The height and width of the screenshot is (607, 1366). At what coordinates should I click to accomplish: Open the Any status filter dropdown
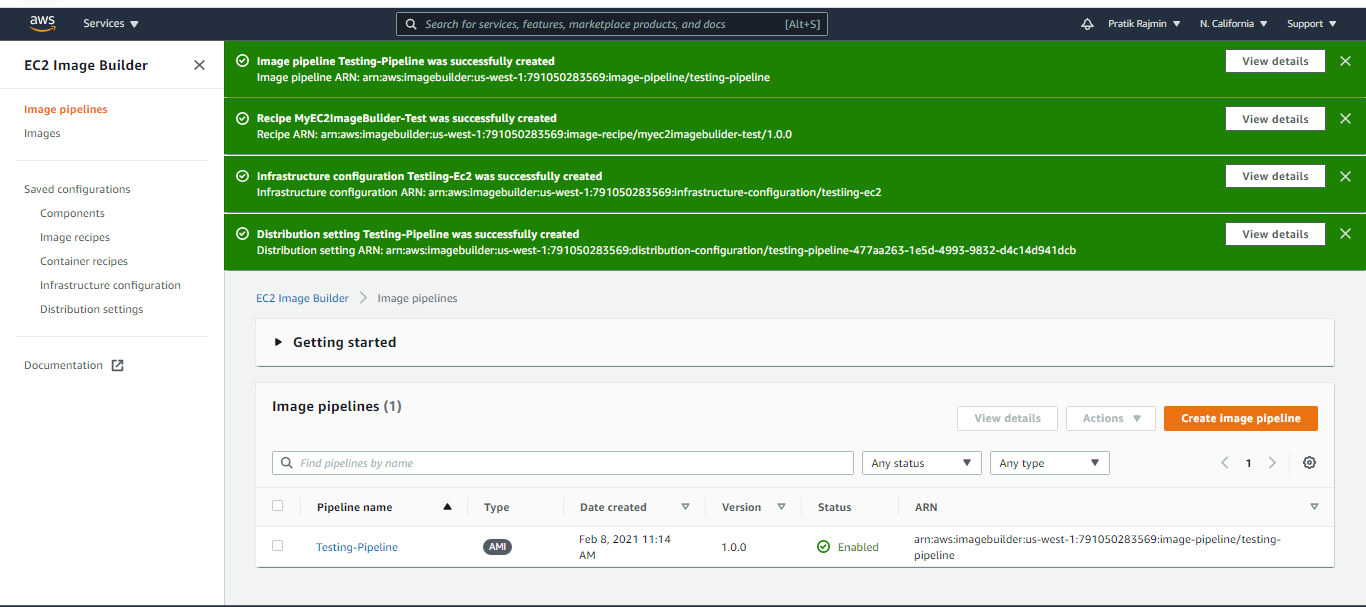921,463
